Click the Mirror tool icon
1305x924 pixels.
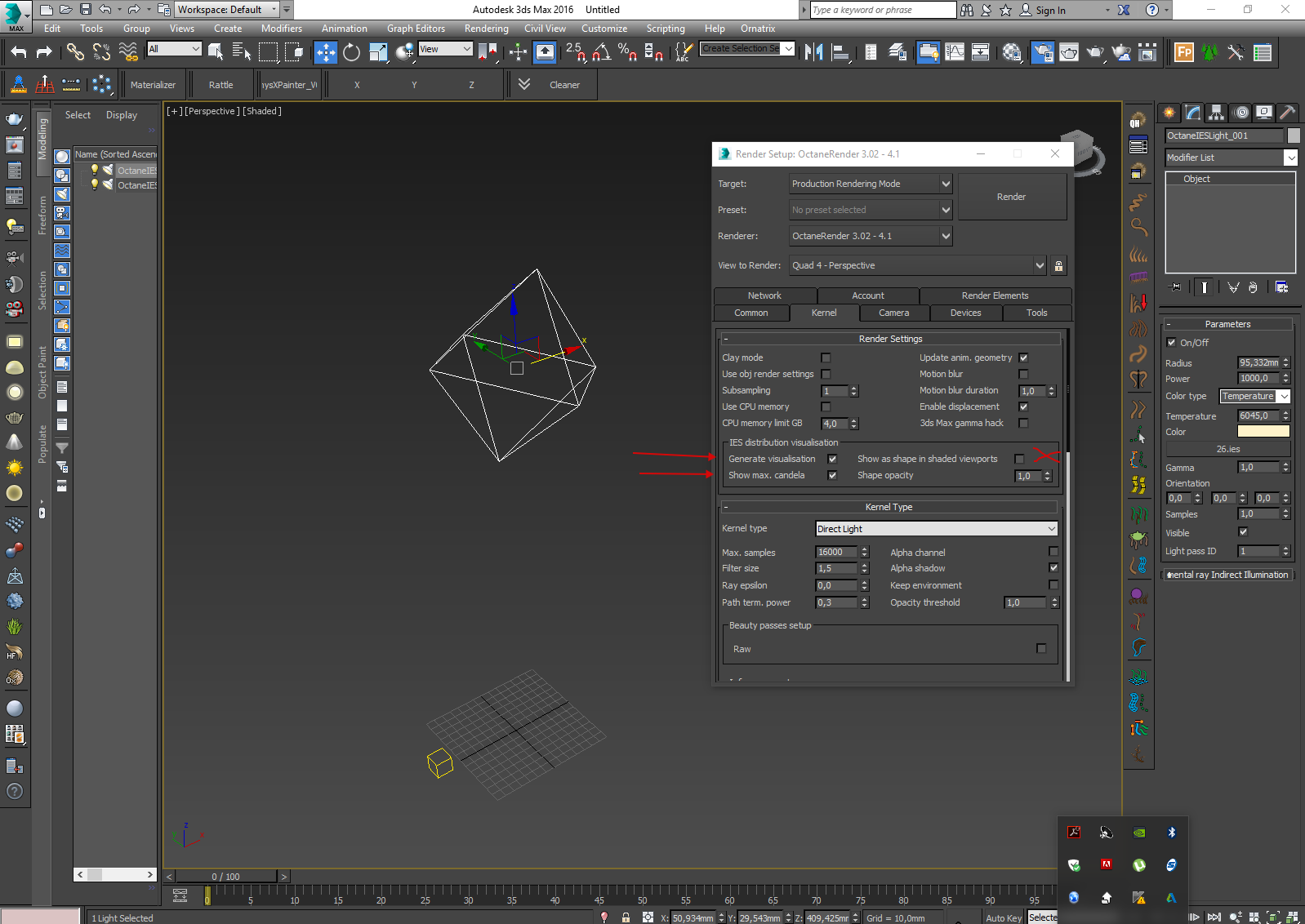click(x=813, y=52)
